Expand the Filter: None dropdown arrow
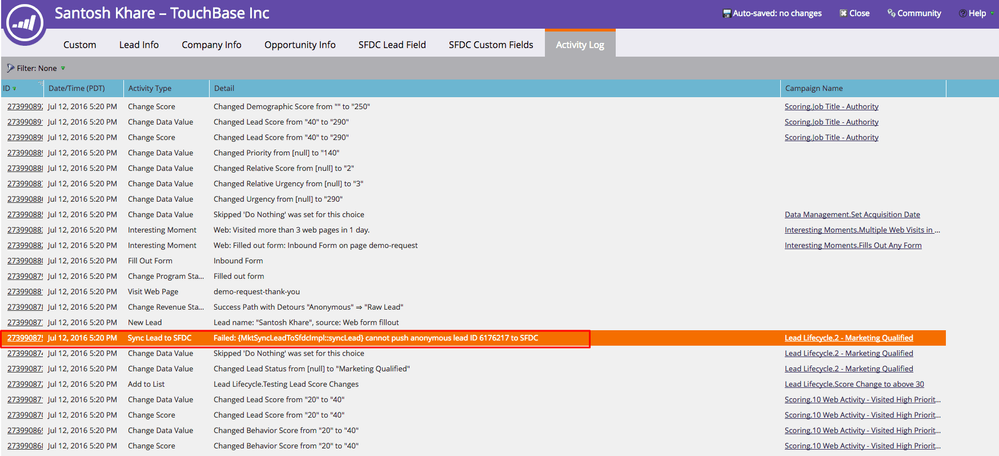Screen dimensions: 999x456 click(x=63, y=68)
